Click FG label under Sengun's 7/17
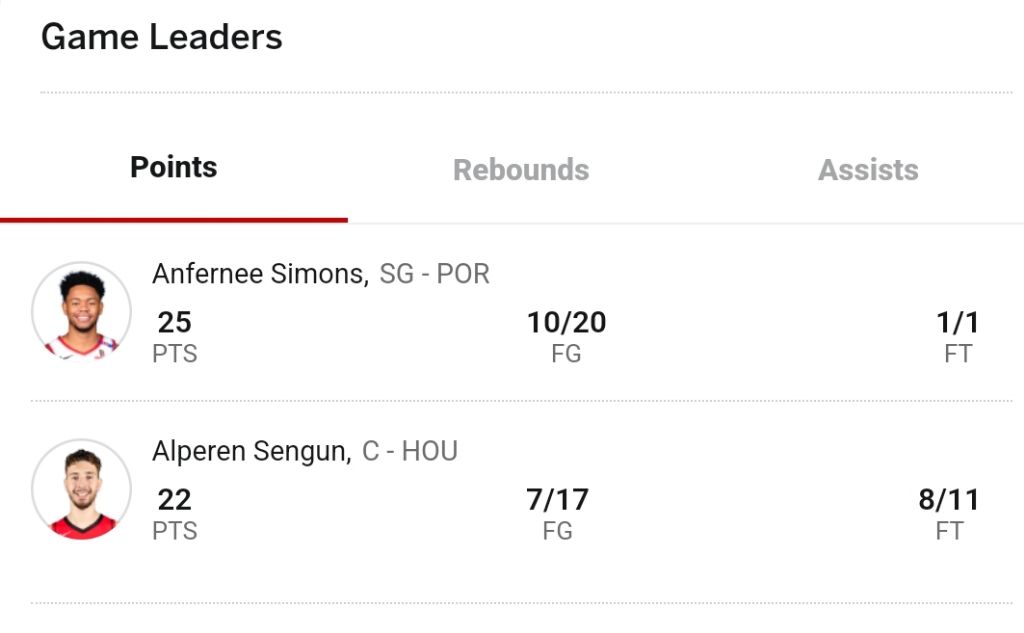This screenshot has height=633, width=1024. [x=558, y=531]
